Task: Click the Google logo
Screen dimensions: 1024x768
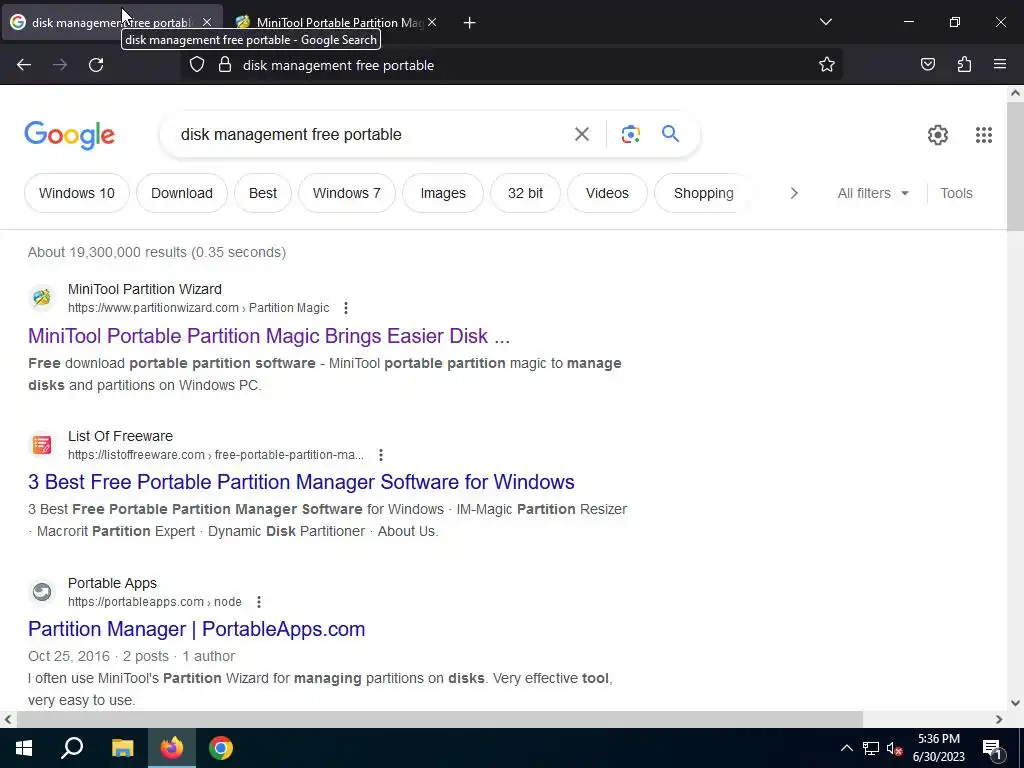Action: pyautogui.click(x=70, y=135)
